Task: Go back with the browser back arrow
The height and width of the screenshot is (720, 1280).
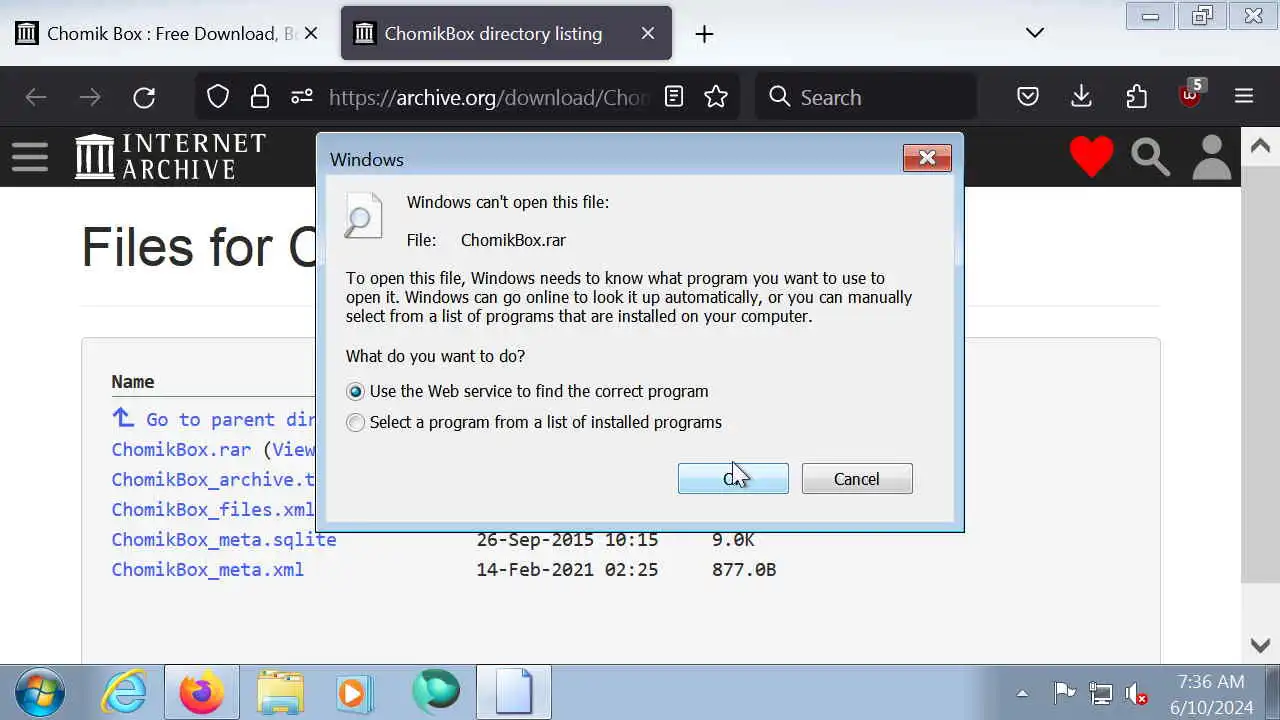Action: pos(36,97)
